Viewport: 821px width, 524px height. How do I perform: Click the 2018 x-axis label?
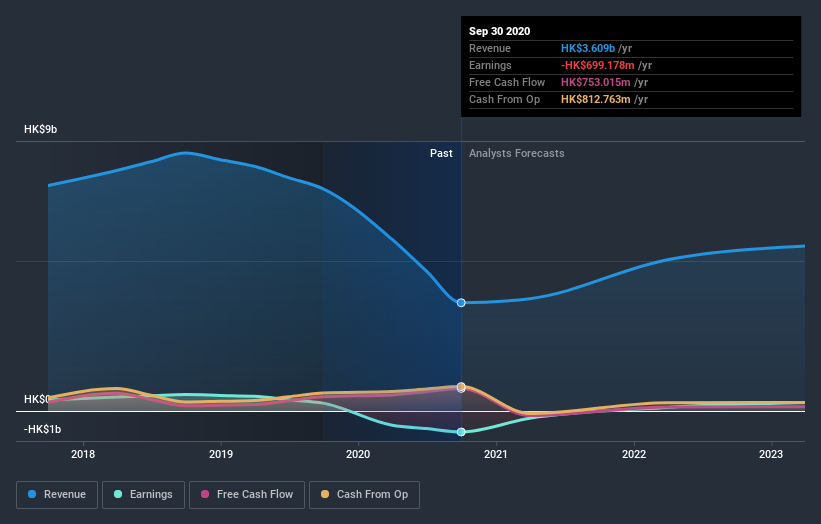pyautogui.click(x=83, y=454)
